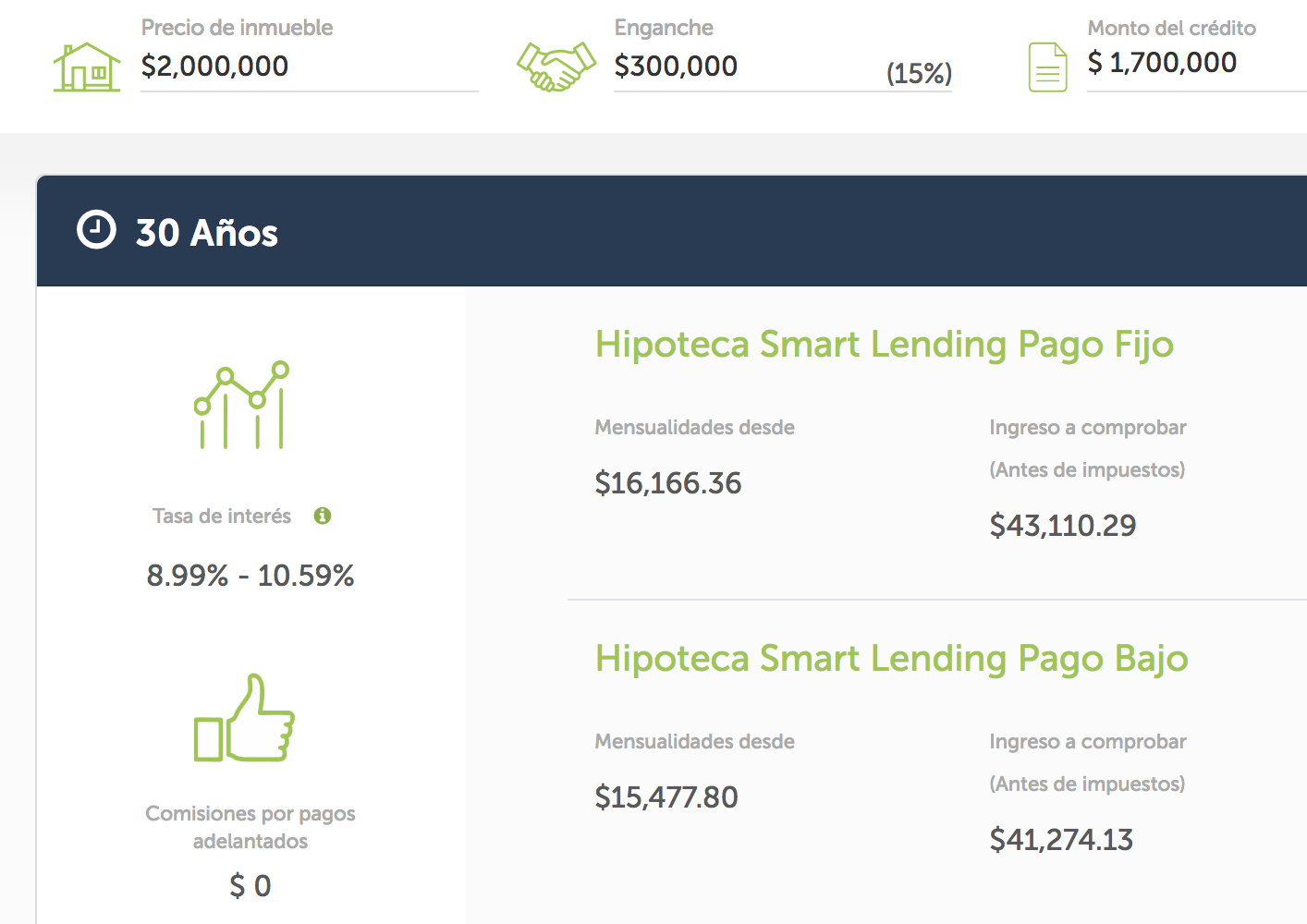The image size is (1307, 924).
Task: Click the $ 0 early payment commission value
Action: [x=250, y=885]
